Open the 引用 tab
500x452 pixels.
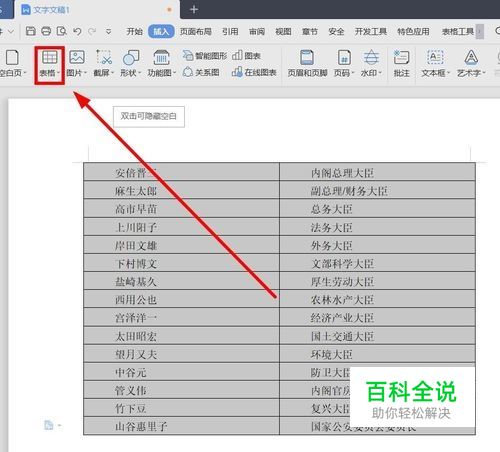pyautogui.click(x=230, y=32)
